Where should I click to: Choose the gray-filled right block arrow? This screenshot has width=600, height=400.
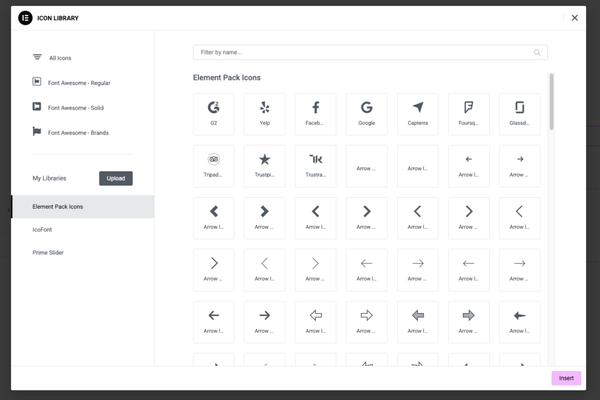(469, 322)
